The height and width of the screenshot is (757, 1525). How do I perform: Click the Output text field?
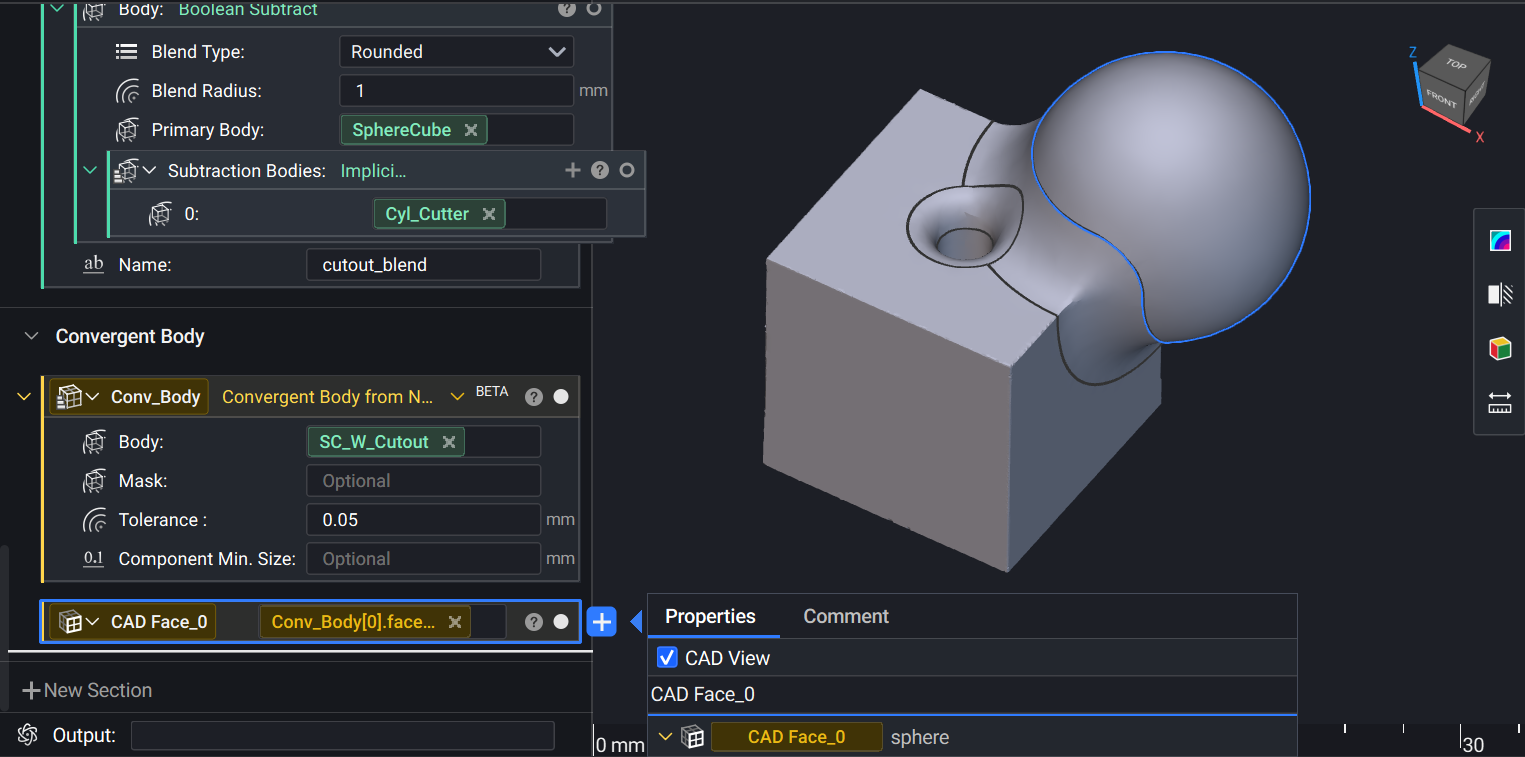coord(343,735)
